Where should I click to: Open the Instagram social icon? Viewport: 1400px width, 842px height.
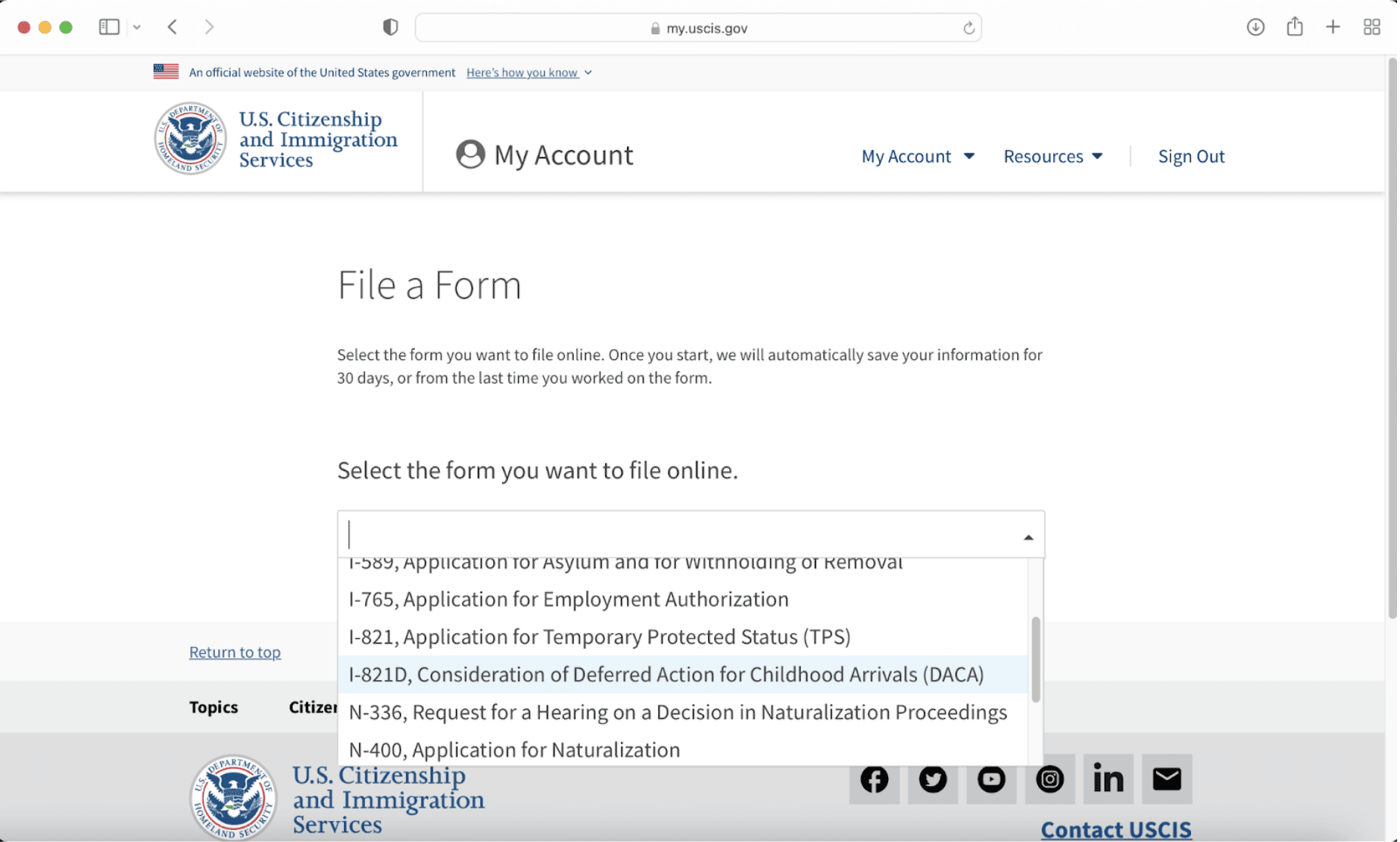pos(1050,779)
